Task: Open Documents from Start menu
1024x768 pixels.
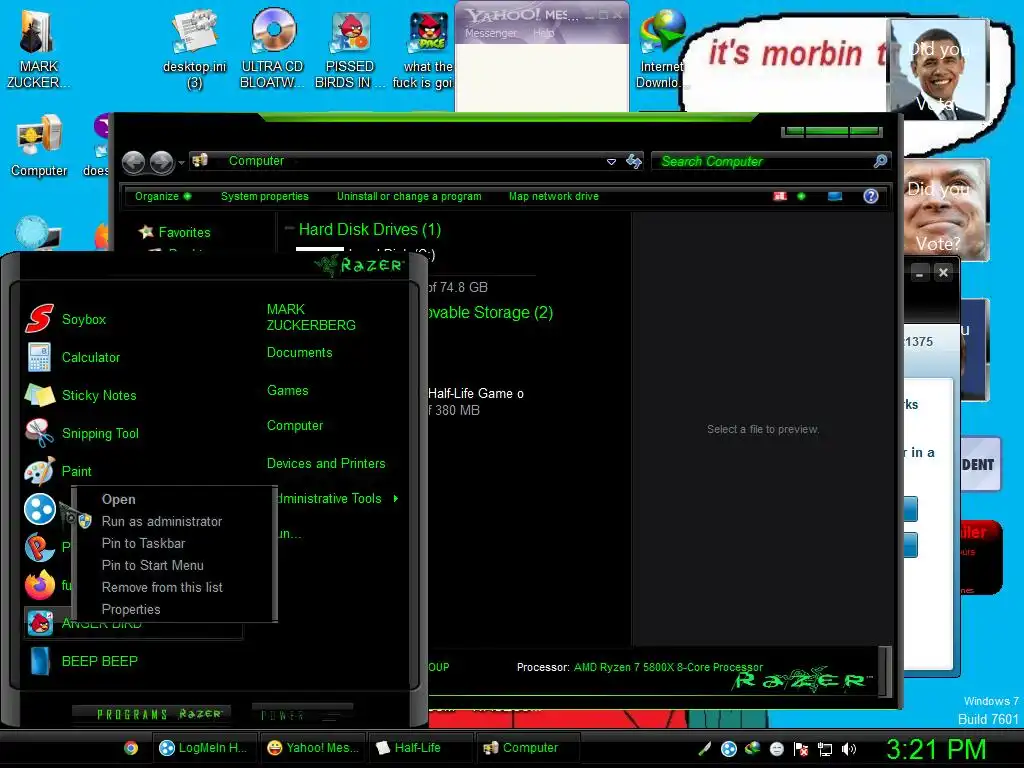Action: coord(299,353)
